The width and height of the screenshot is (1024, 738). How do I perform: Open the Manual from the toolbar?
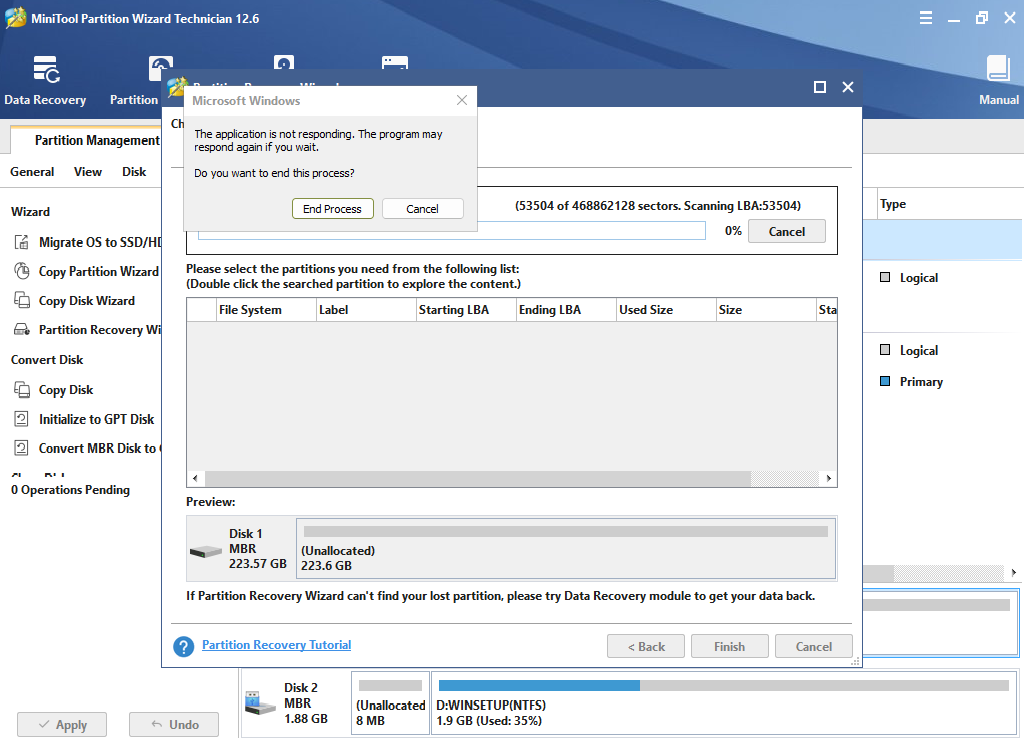click(999, 80)
